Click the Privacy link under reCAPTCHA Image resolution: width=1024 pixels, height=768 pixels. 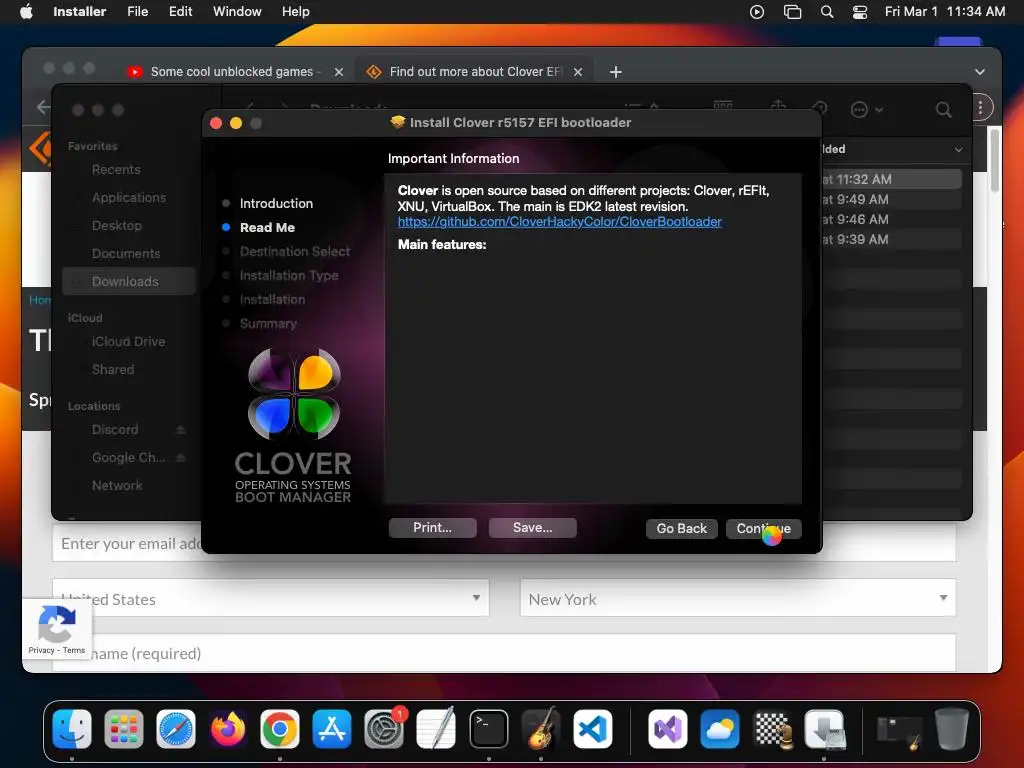(41, 650)
